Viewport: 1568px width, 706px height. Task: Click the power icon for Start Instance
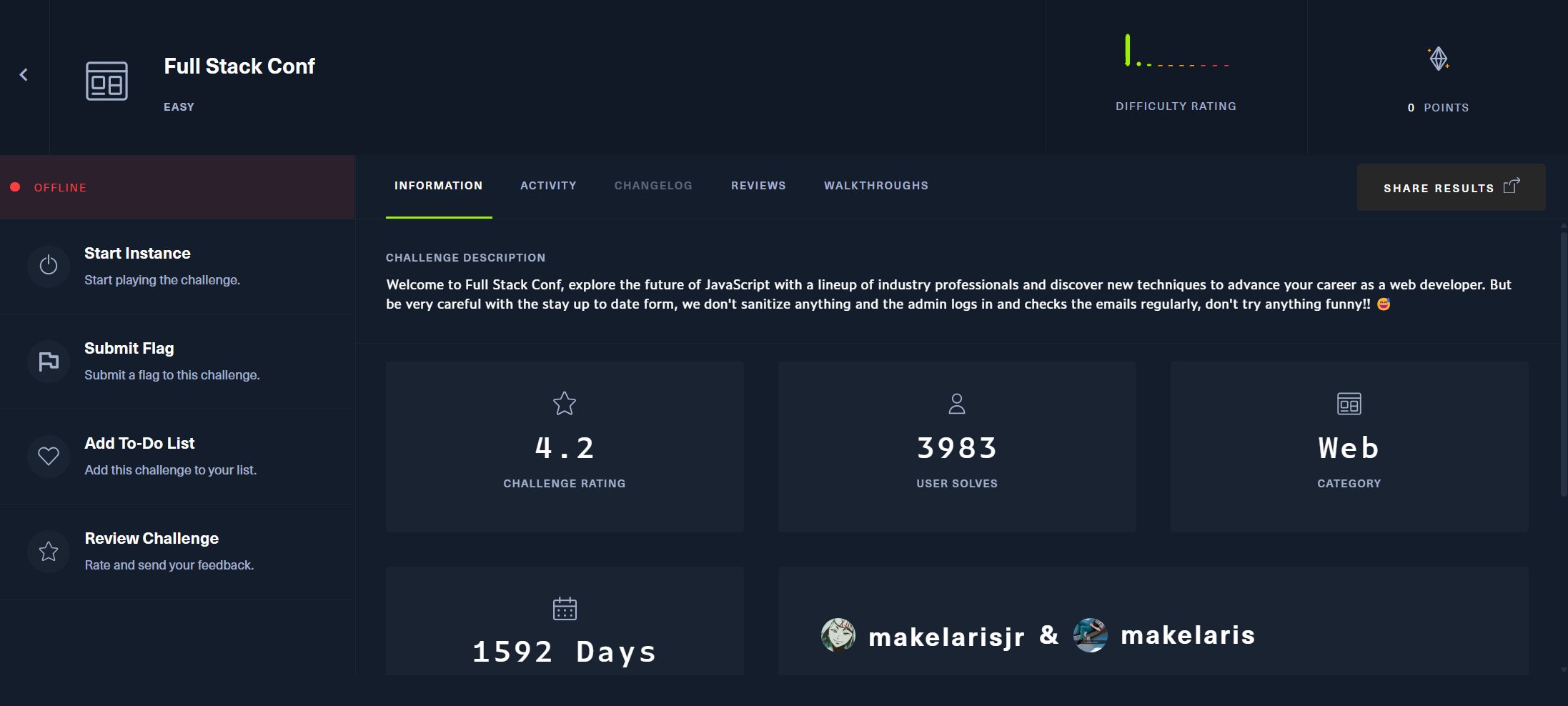click(49, 265)
